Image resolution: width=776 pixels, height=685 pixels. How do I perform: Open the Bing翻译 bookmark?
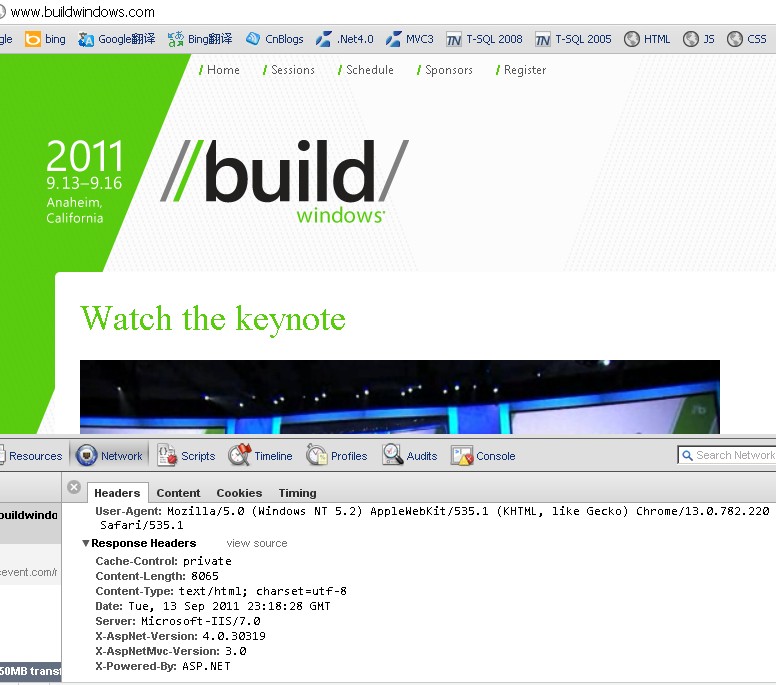(199, 39)
